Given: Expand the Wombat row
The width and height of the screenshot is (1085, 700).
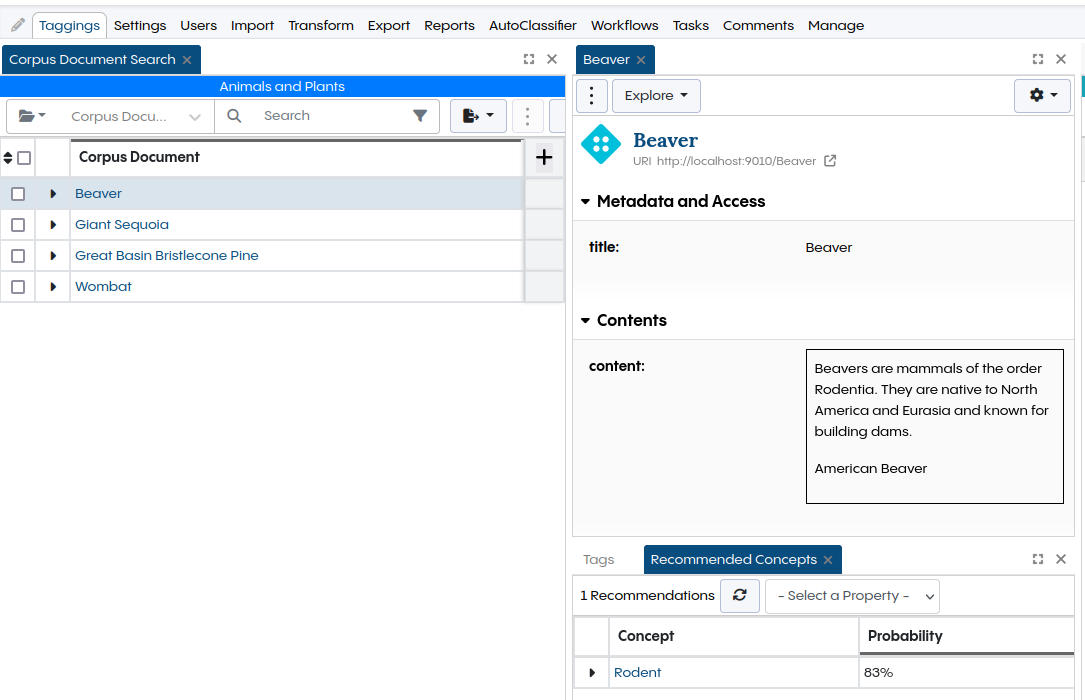Looking at the screenshot, I should (53, 287).
